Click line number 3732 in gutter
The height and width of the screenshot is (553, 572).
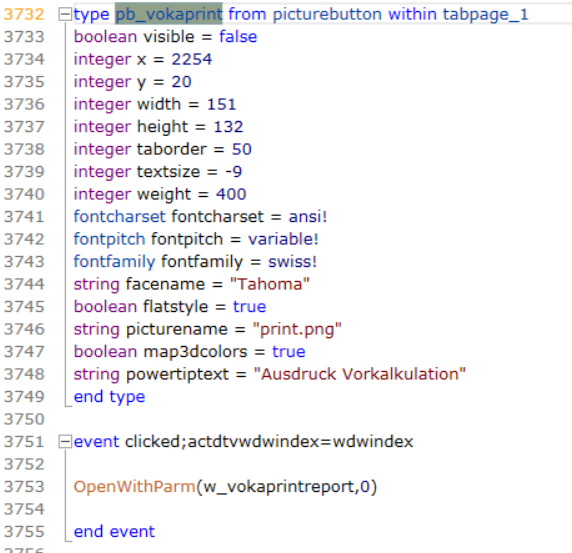[x=24, y=14]
